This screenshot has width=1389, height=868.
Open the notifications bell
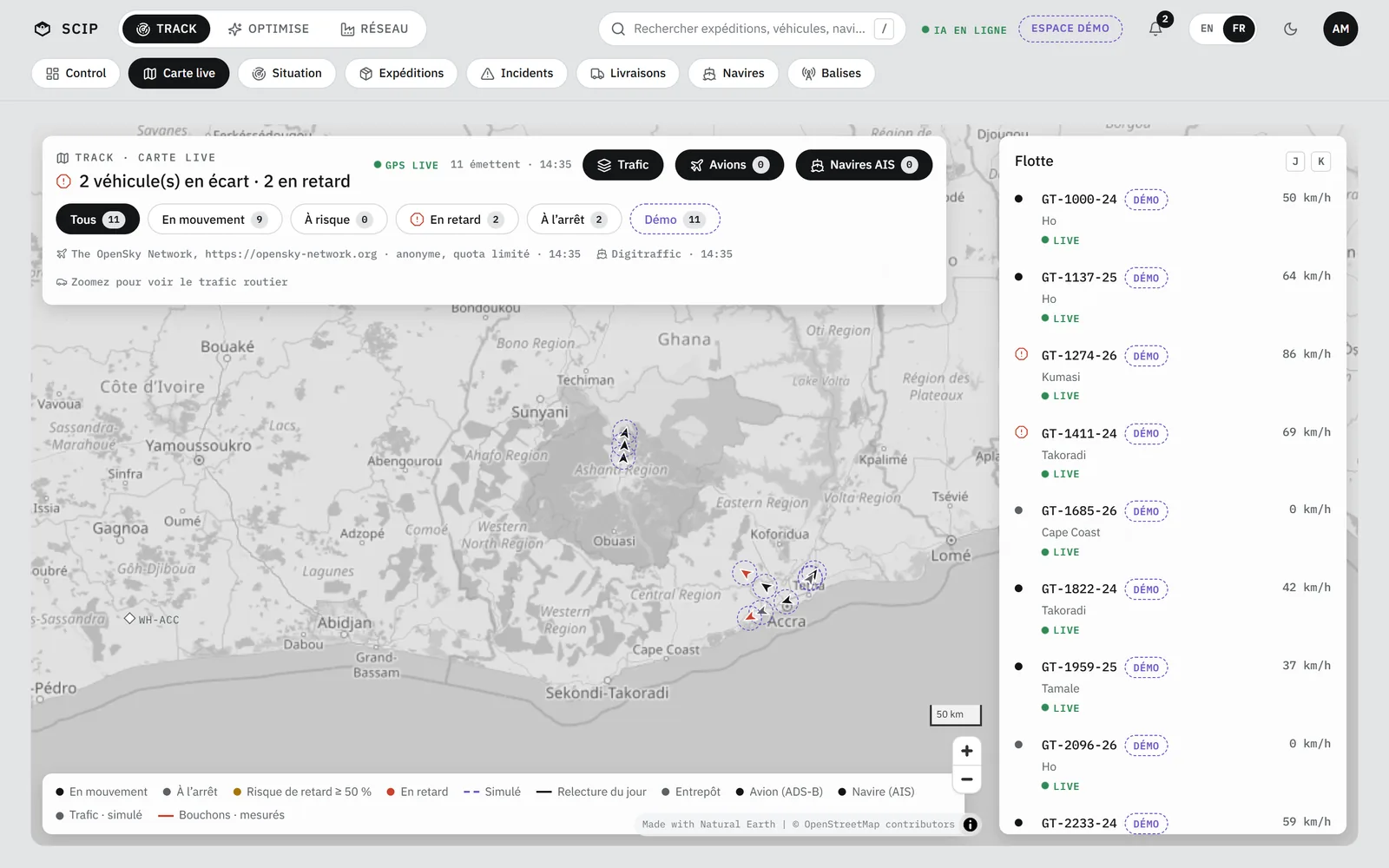click(x=1155, y=29)
